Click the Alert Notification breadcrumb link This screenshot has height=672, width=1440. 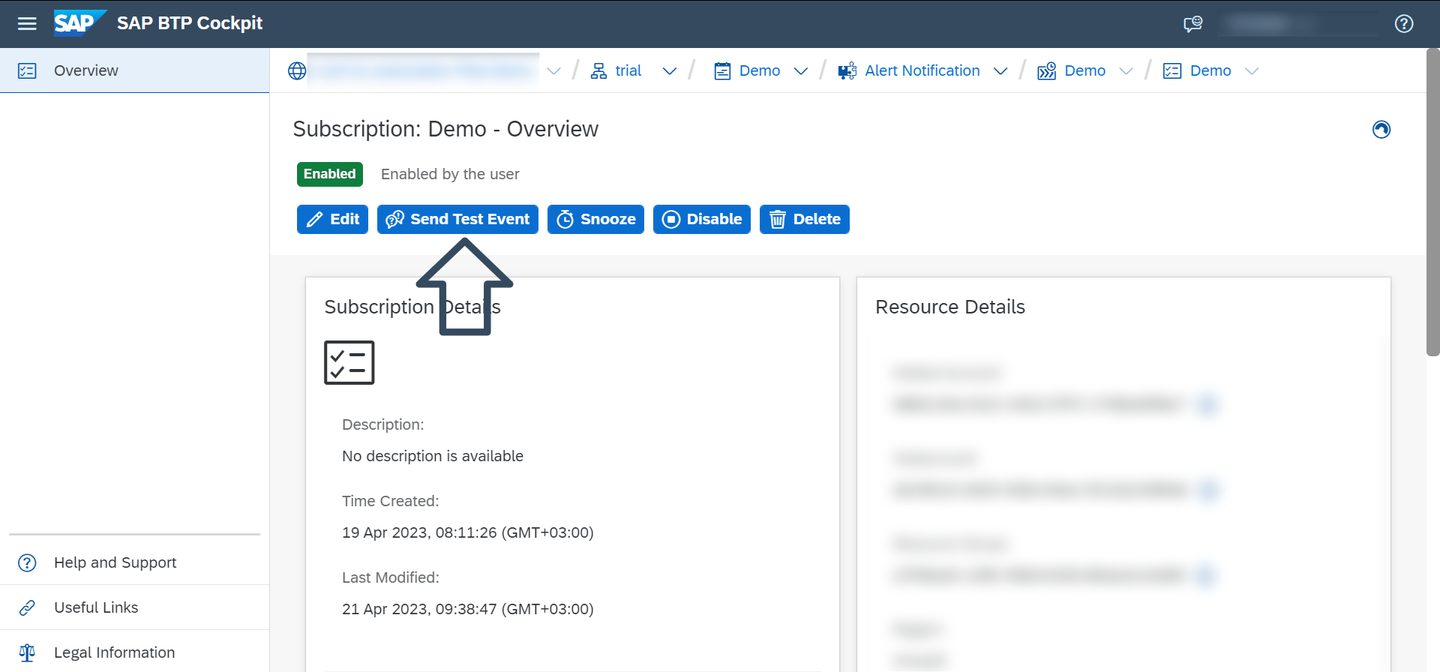[x=922, y=71]
